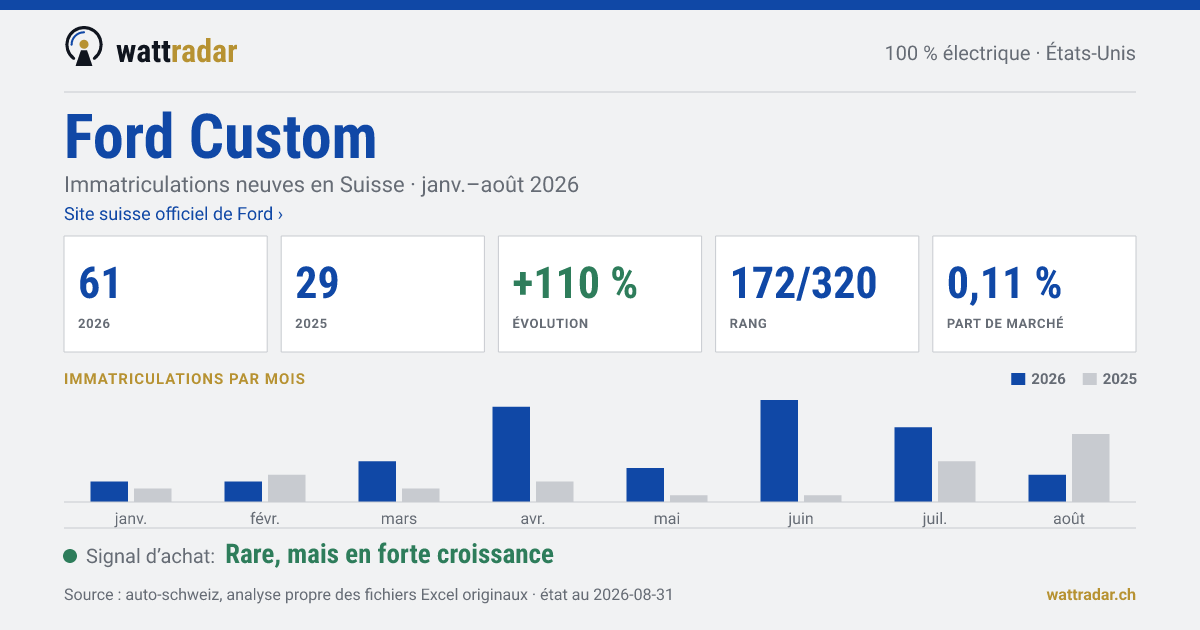The width and height of the screenshot is (1200, 630).
Task: Click the grey 2025 bar for août
Action: click(1091, 467)
